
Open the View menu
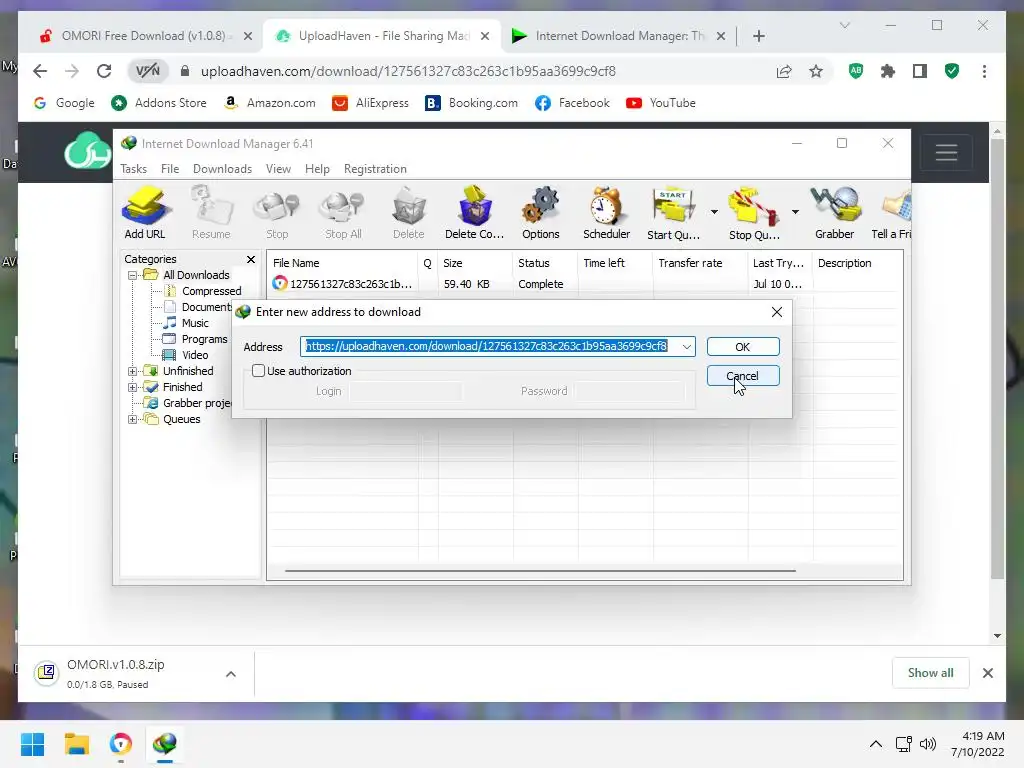coord(278,168)
